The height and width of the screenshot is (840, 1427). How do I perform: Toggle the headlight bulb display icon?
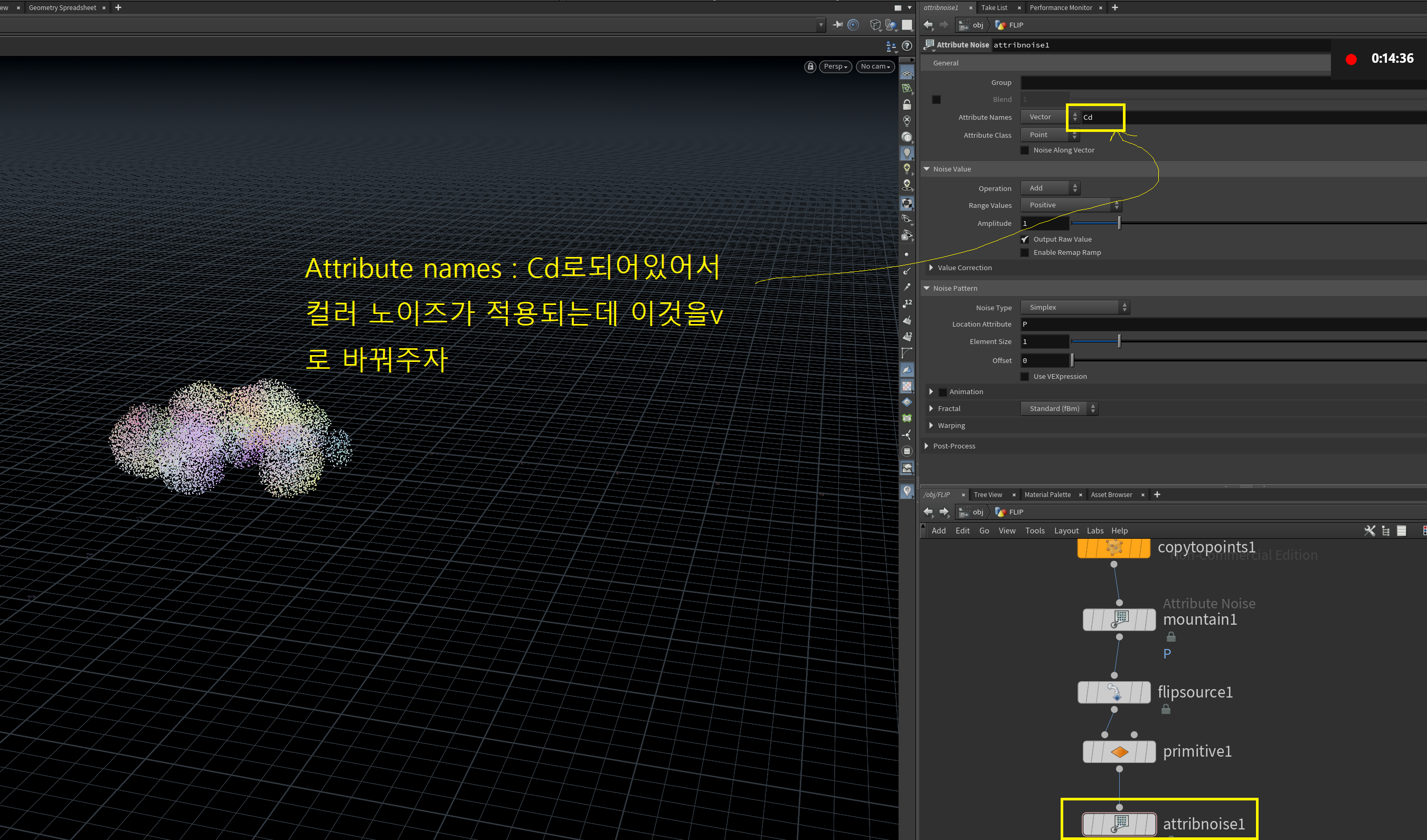tap(906, 153)
